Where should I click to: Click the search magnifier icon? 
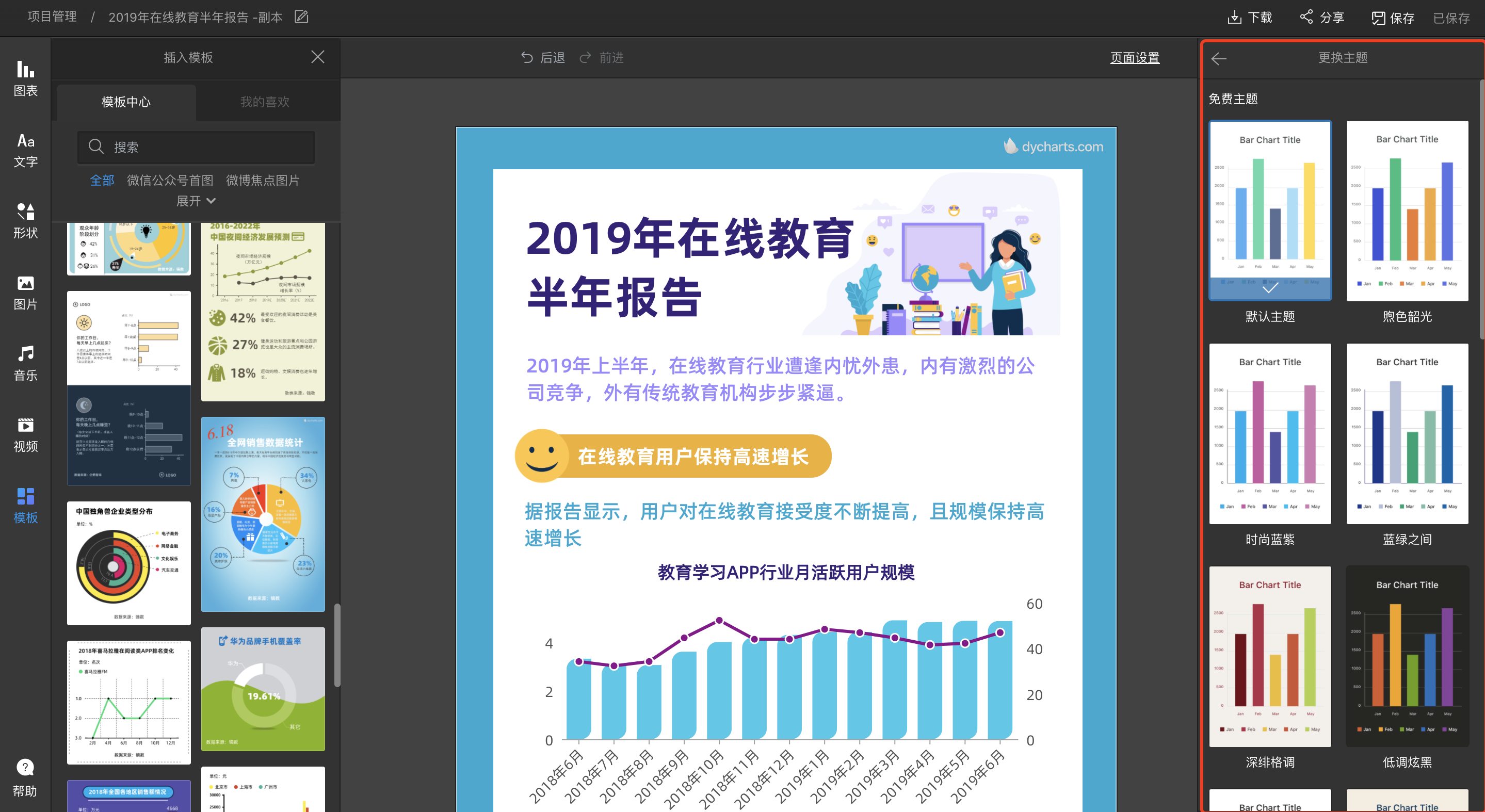pyautogui.click(x=95, y=147)
